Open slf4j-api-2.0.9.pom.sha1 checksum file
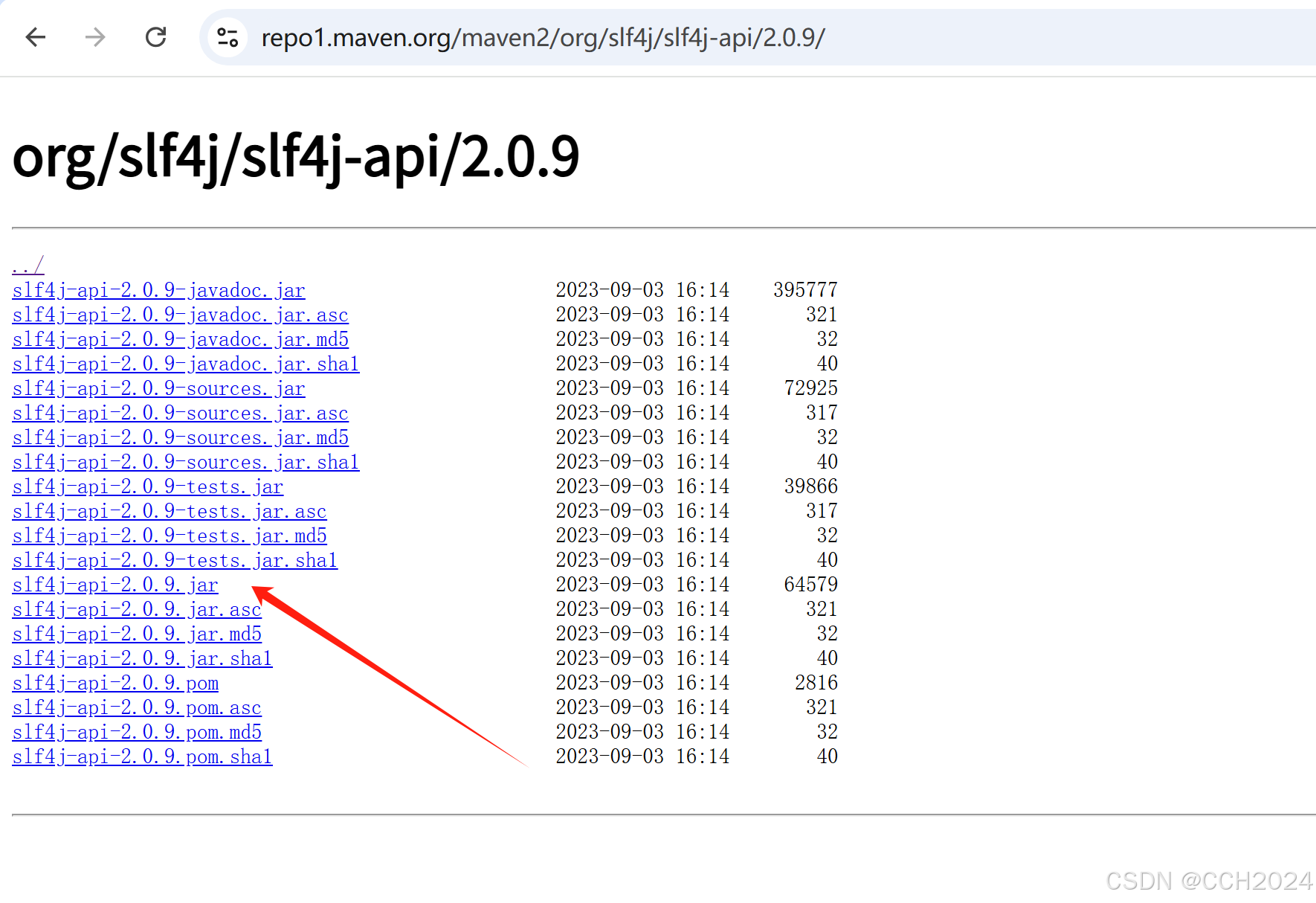The height and width of the screenshot is (903, 1316). point(142,756)
